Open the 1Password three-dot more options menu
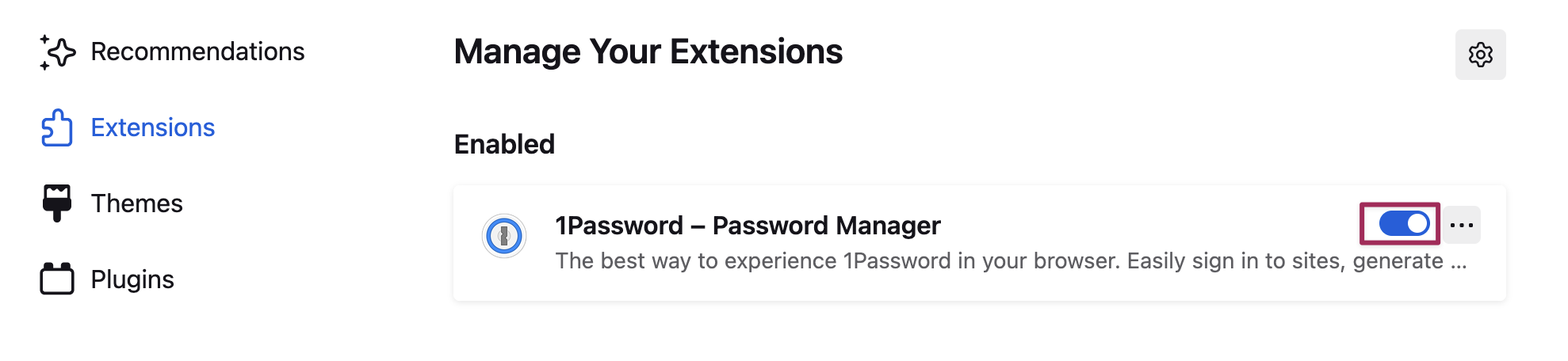 [1461, 225]
